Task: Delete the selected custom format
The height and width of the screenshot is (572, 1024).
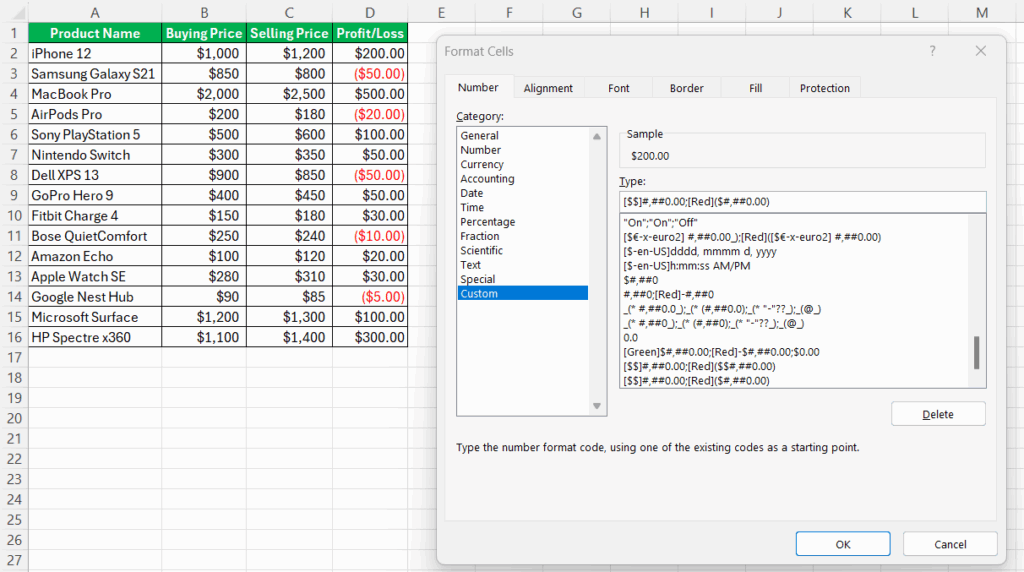Action: coord(937,414)
